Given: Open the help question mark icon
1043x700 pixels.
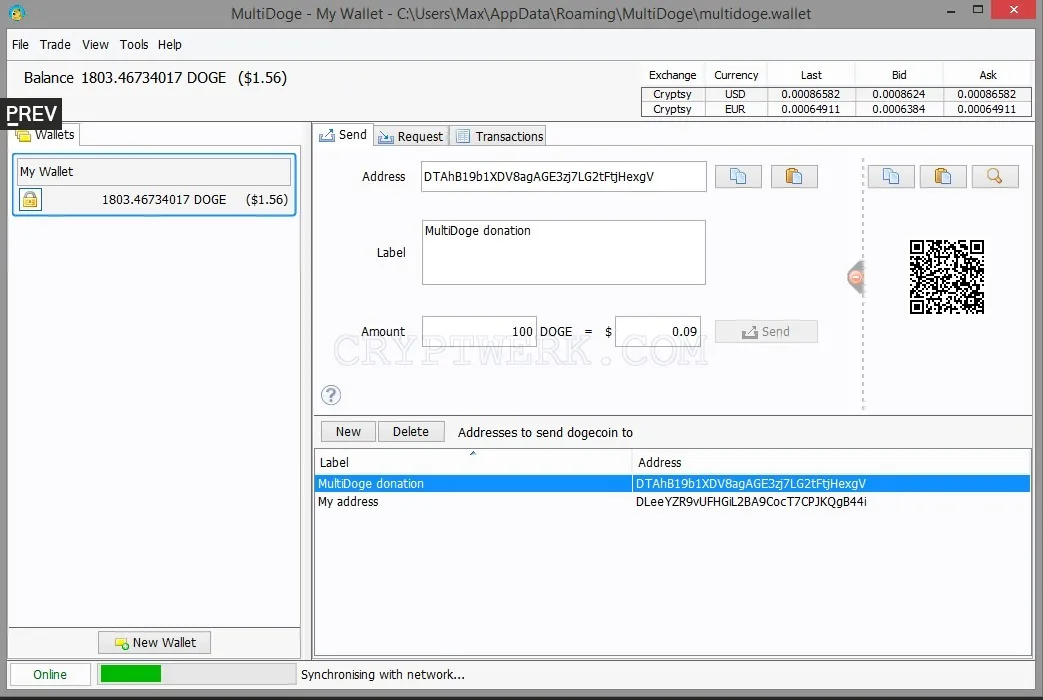Looking at the screenshot, I should coord(331,395).
